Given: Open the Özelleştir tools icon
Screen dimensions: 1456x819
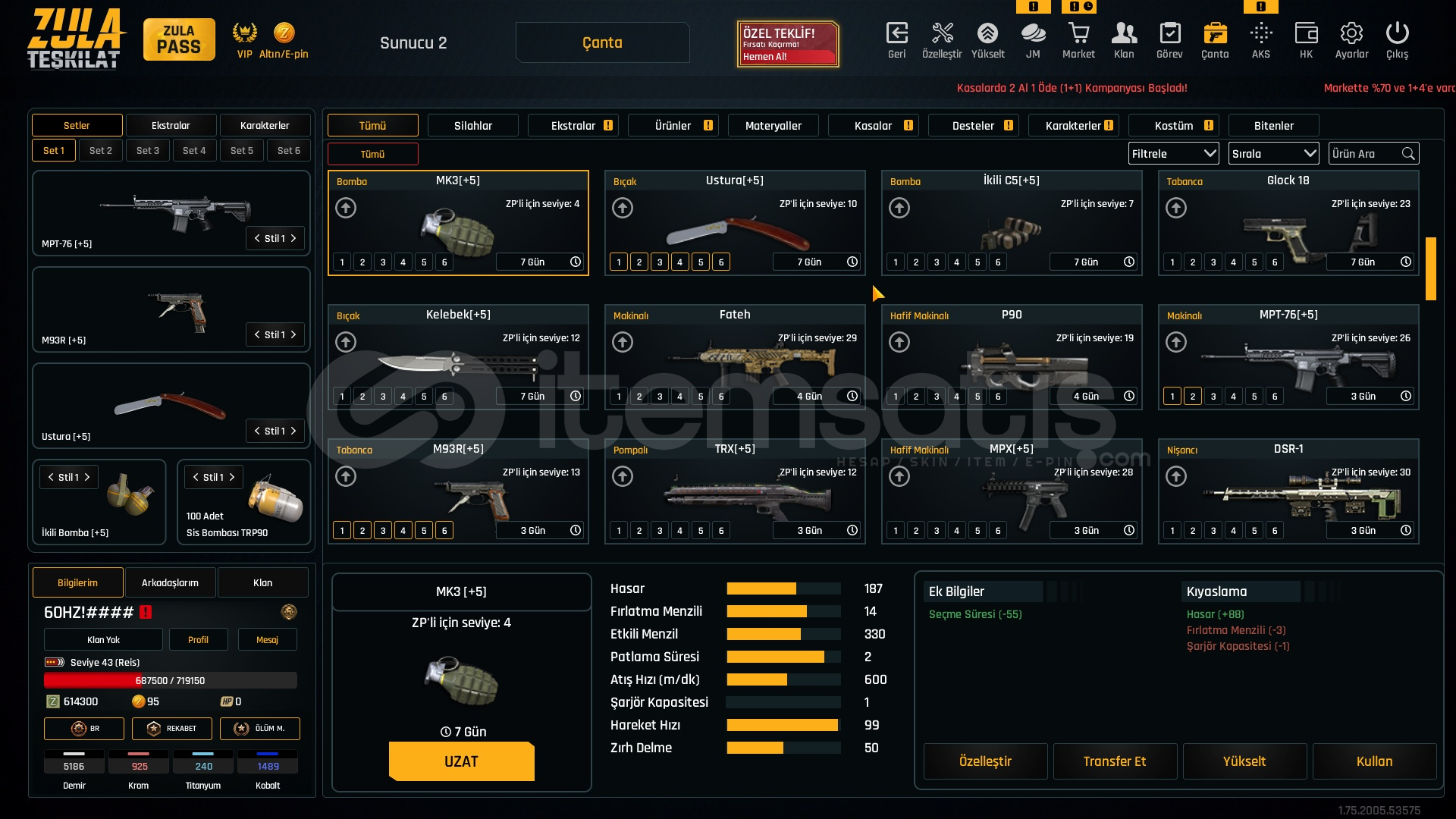Looking at the screenshot, I should pyautogui.click(x=942, y=33).
